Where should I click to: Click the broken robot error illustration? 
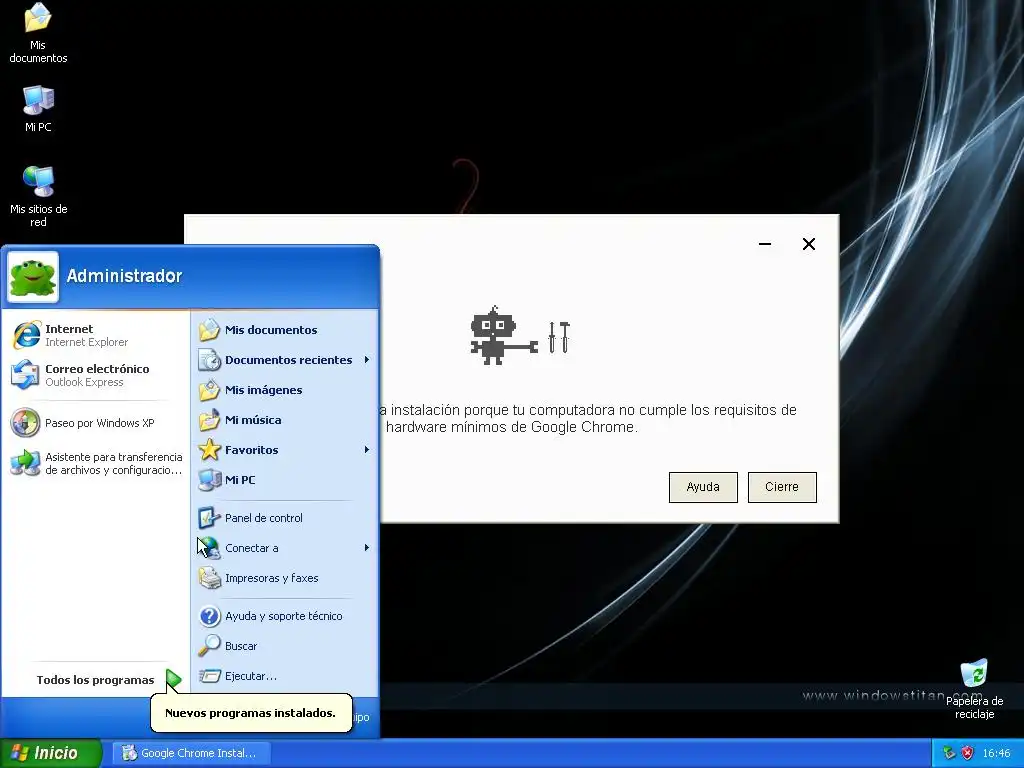(x=520, y=336)
